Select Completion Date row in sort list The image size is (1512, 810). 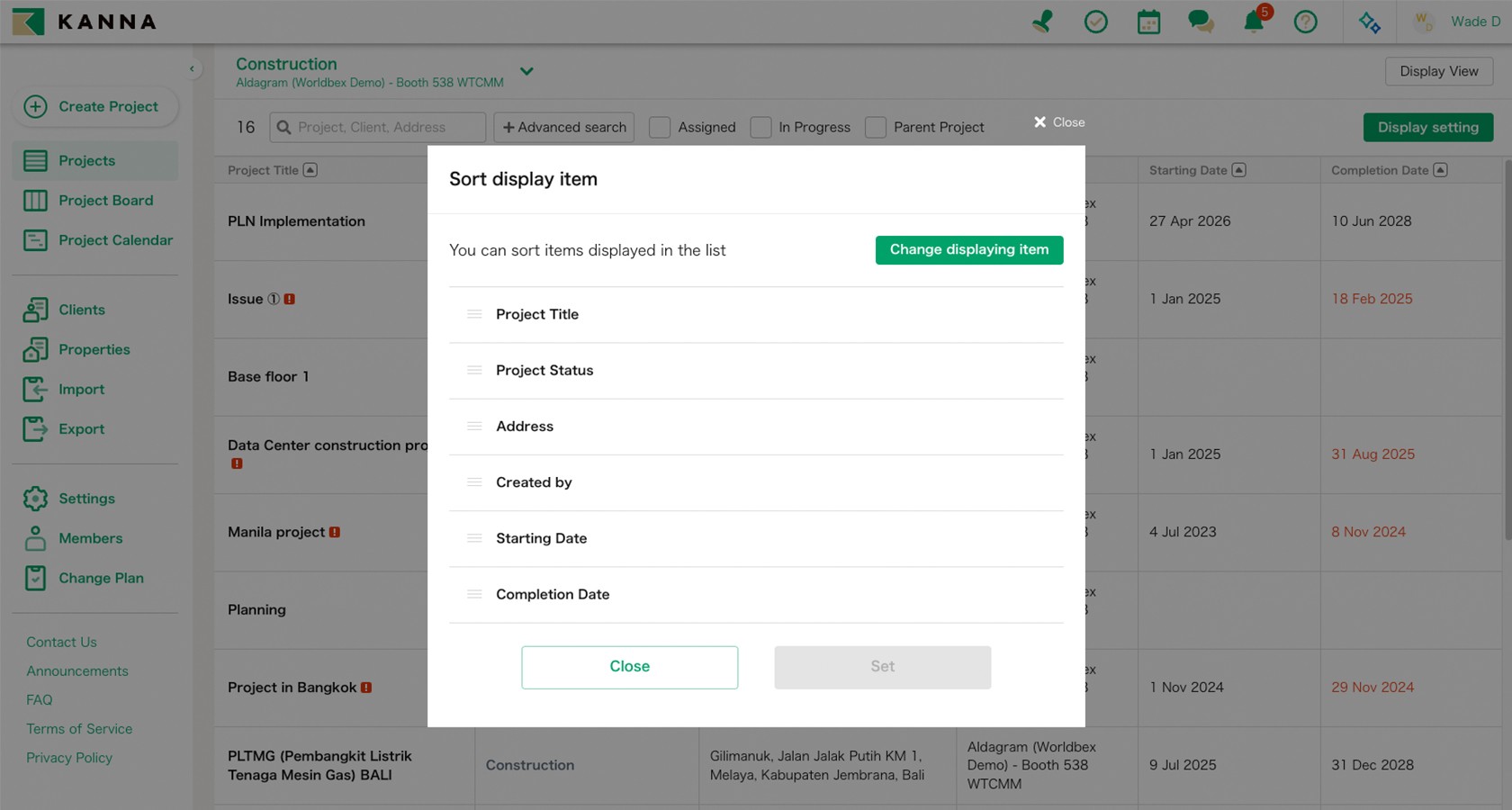(x=756, y=594)
